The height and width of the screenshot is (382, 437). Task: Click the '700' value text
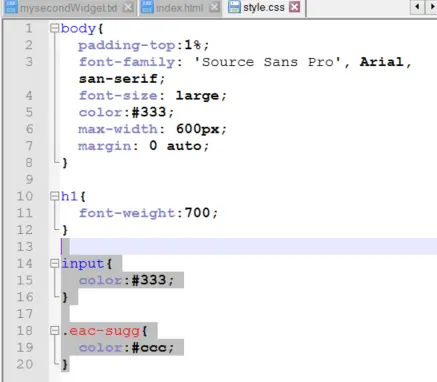[x=197, y=213]
